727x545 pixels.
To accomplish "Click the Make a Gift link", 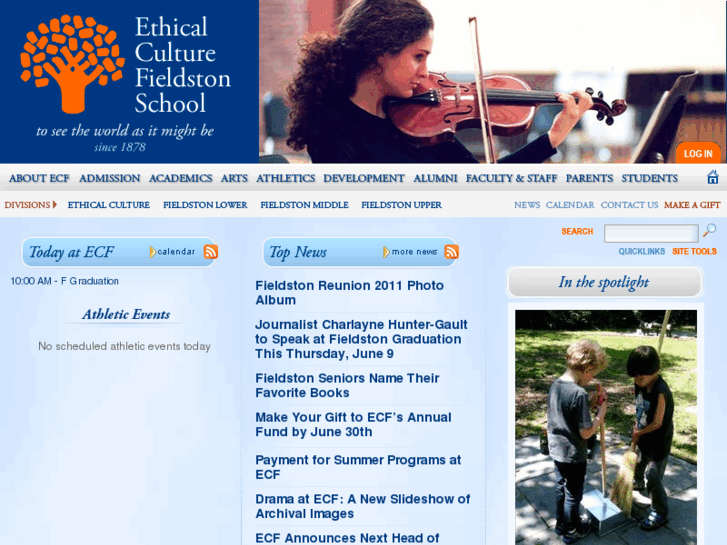I will click(692, 205).
